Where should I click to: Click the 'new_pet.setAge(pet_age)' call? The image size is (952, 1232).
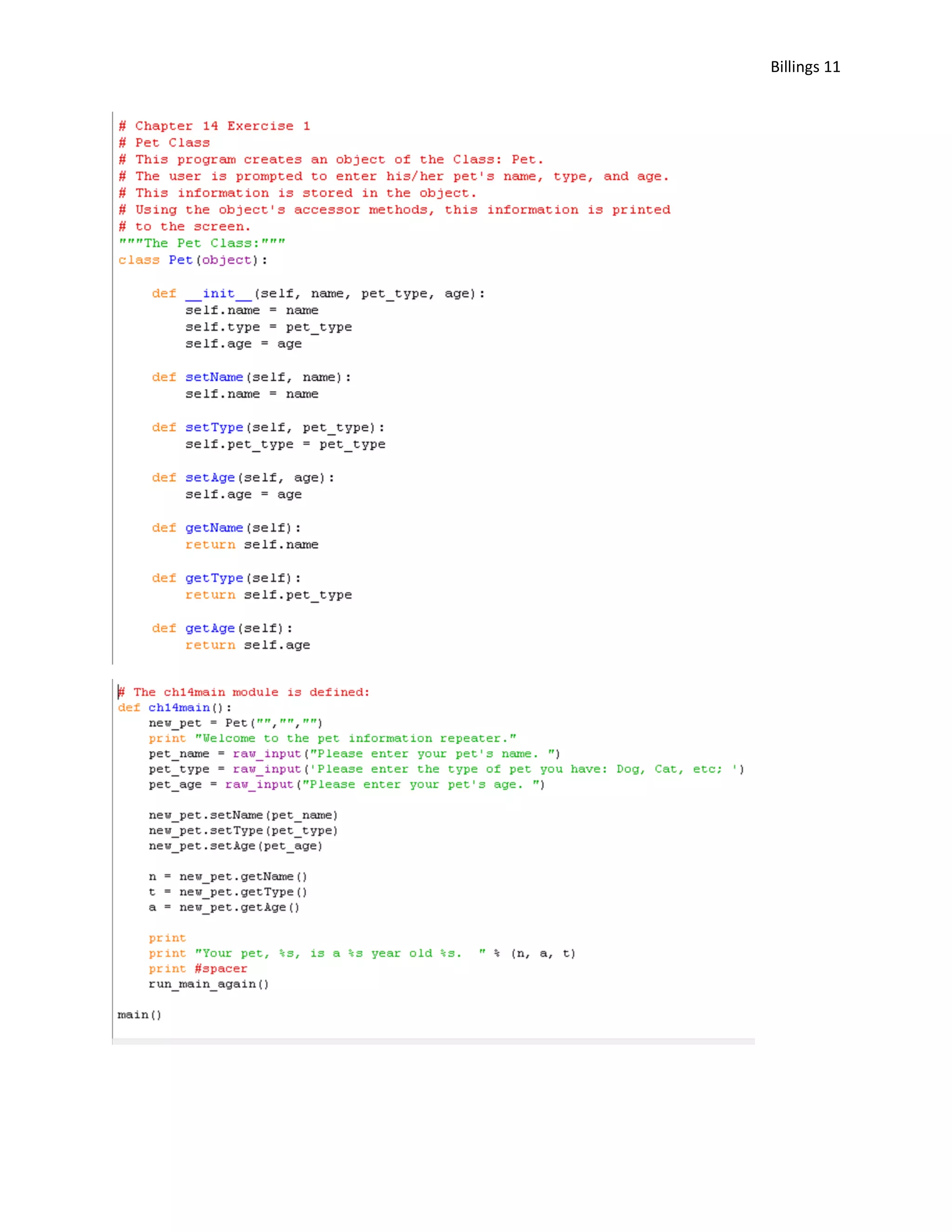(x=235, y=846)
